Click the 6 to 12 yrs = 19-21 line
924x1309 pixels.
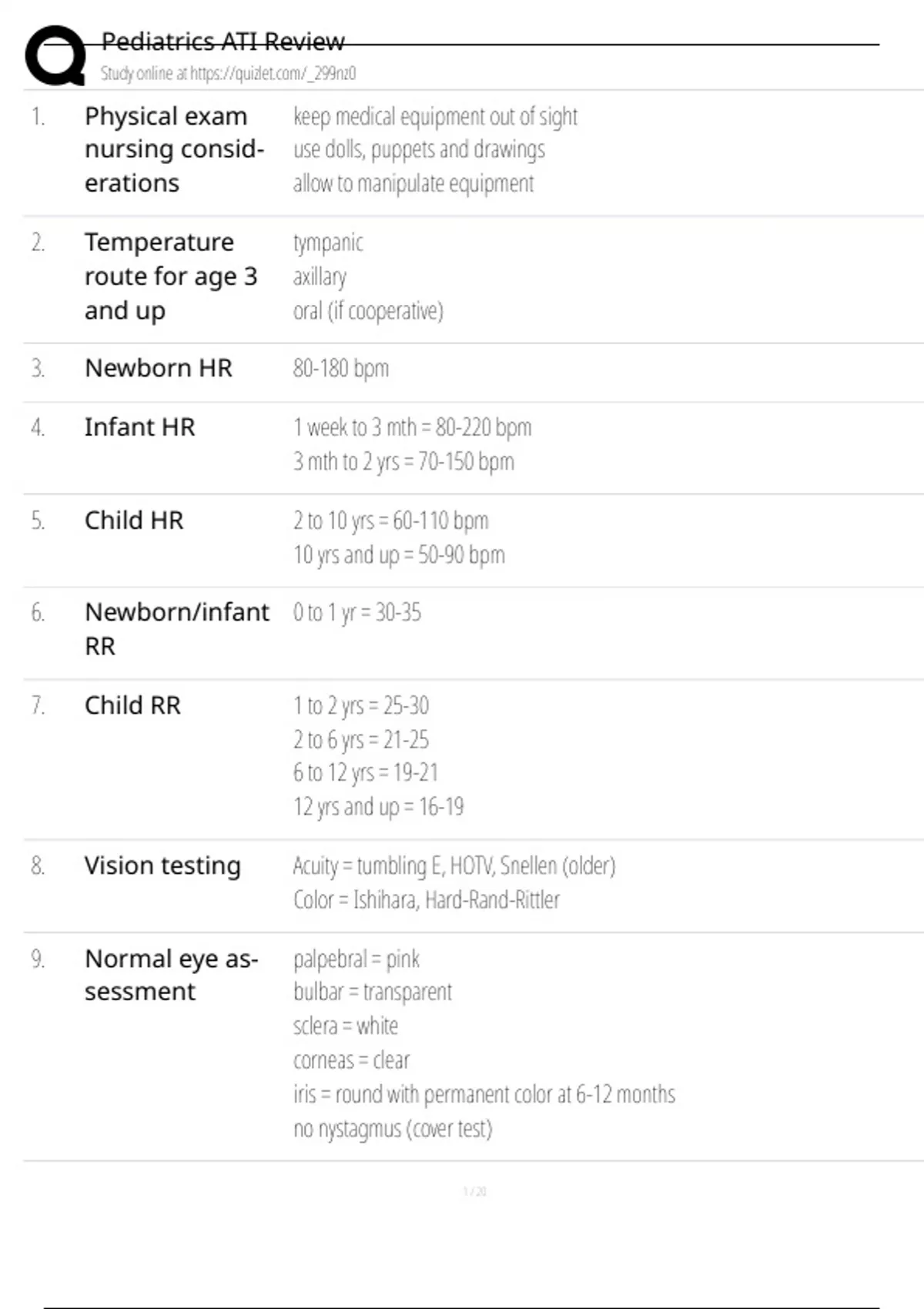point(366,772)
